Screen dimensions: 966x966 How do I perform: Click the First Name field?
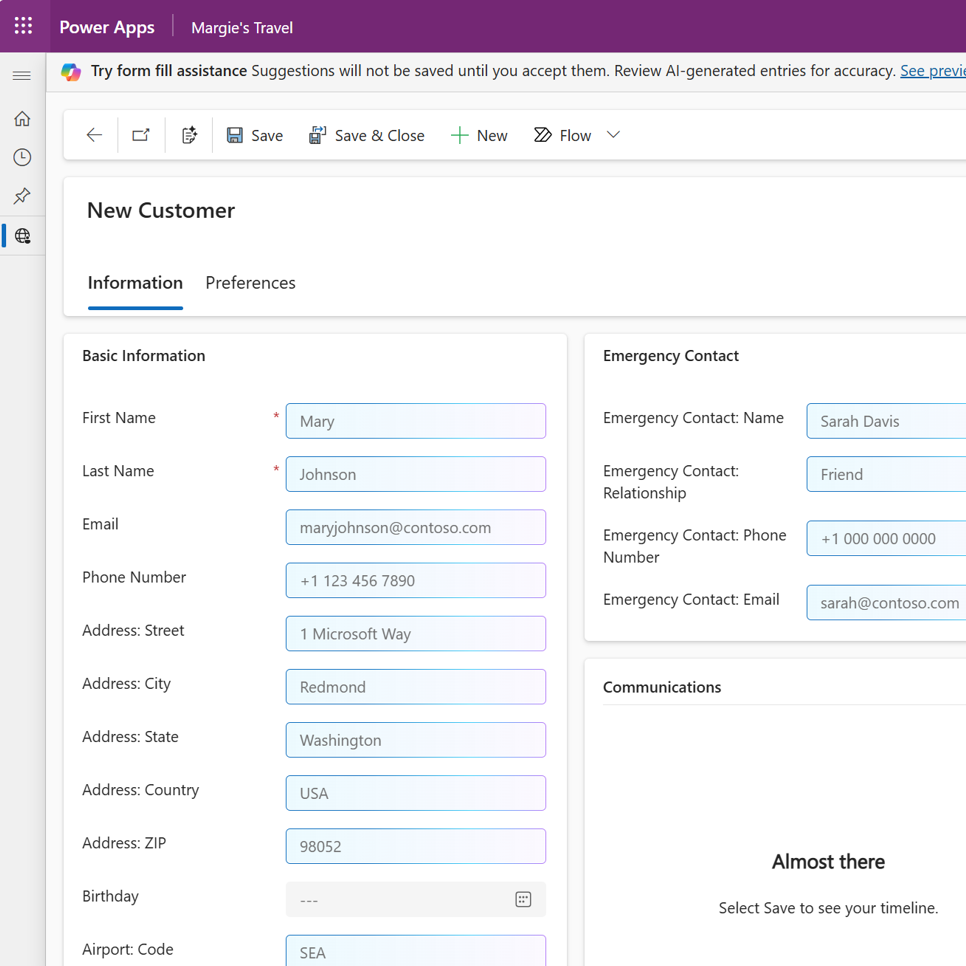[x=416, y=421]
